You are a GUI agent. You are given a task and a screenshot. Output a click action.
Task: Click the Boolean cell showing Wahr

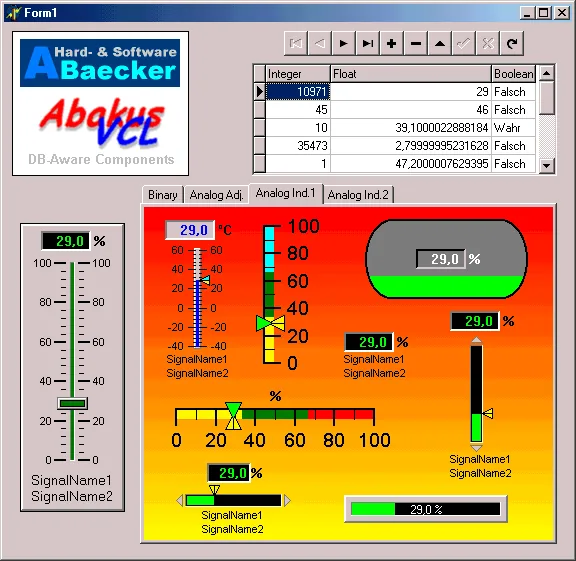coord(514,127)
